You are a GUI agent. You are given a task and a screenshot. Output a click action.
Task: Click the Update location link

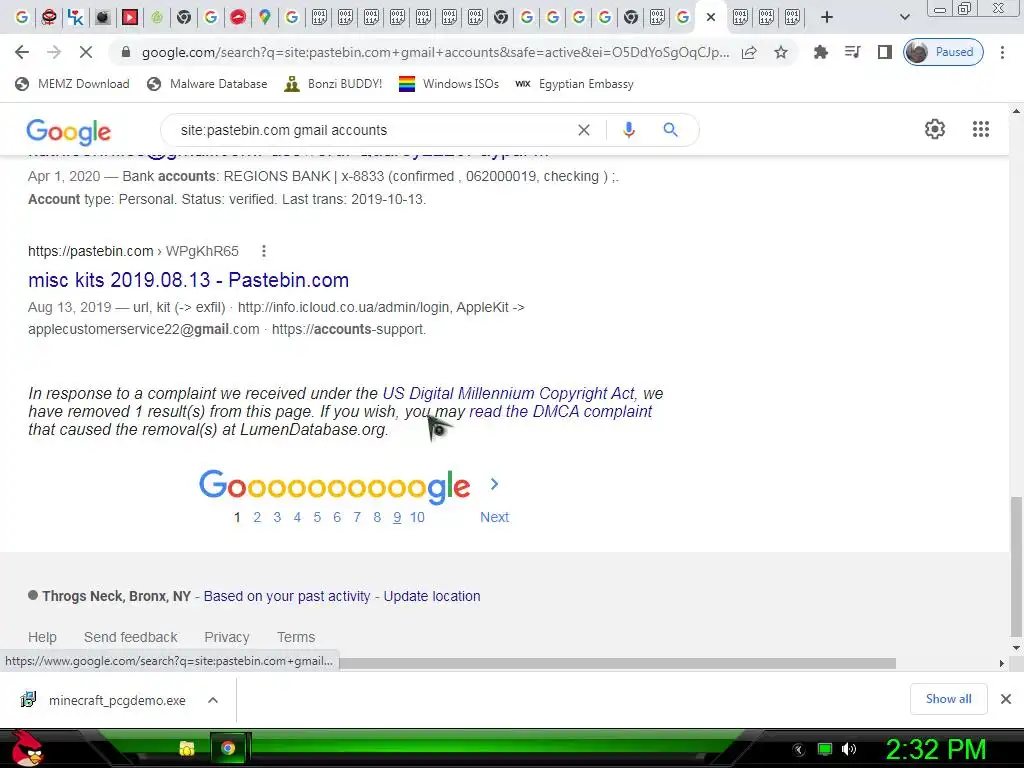pos(432,596)
